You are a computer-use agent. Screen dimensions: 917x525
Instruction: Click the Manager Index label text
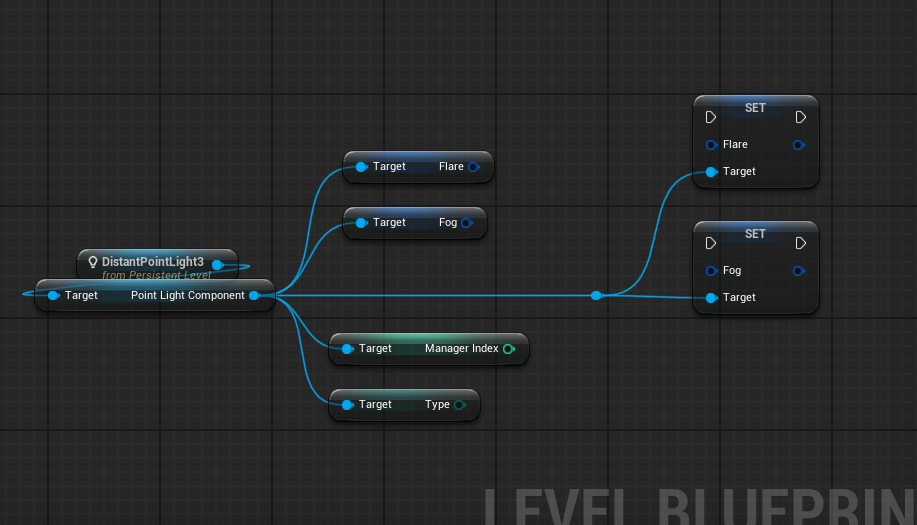(461, 348)
